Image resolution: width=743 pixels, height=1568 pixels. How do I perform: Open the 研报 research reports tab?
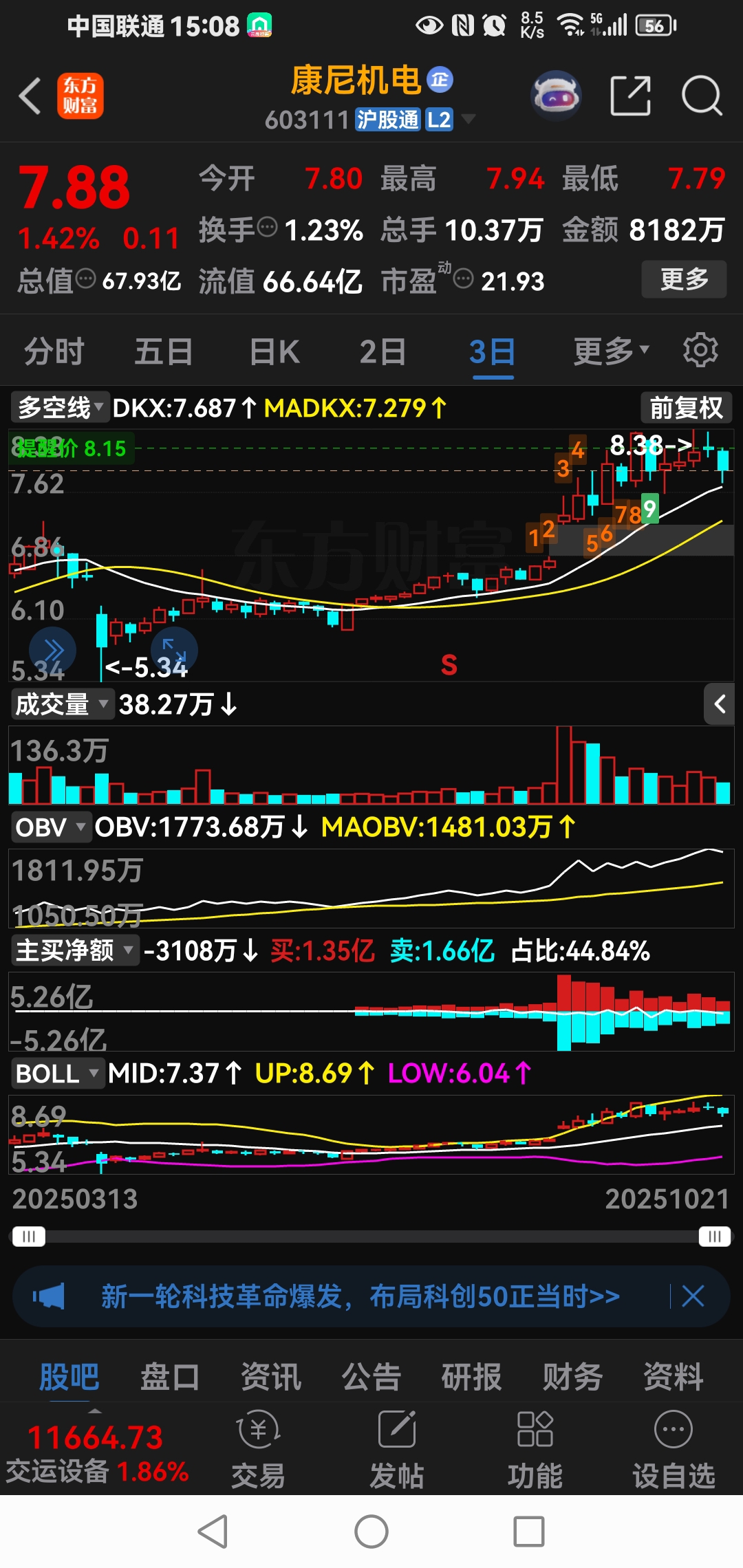472,1377
